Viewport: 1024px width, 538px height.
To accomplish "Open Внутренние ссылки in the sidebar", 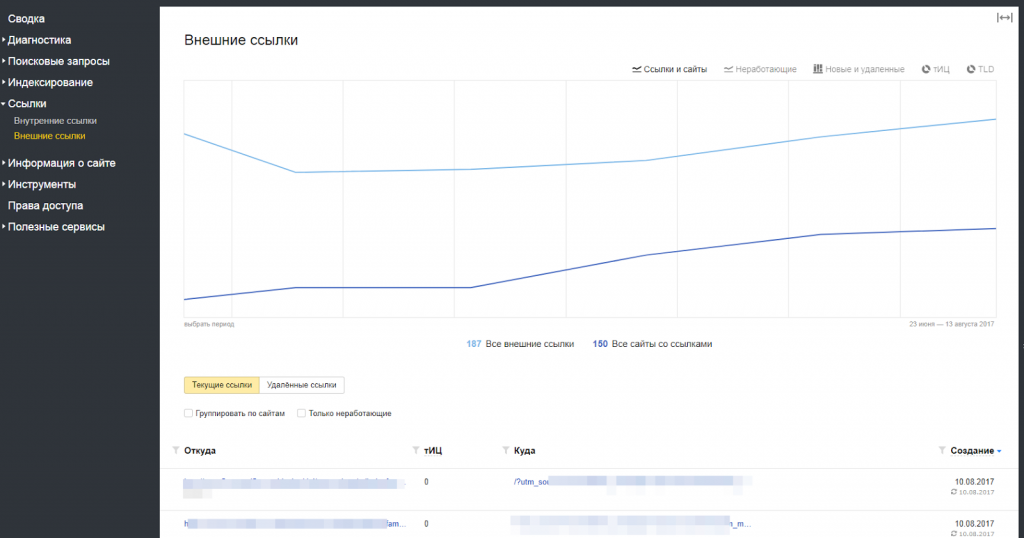I will (55, 121).
